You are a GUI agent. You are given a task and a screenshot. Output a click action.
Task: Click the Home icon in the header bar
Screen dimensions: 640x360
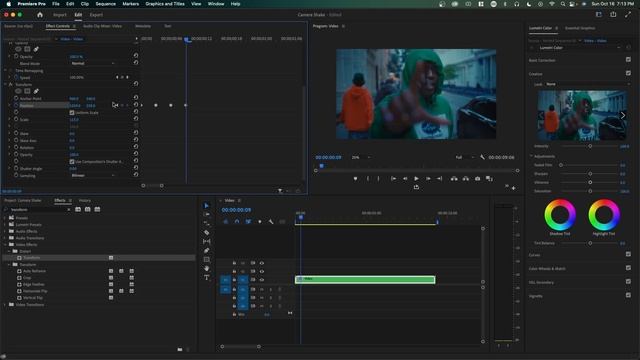(x=40, y=15)
